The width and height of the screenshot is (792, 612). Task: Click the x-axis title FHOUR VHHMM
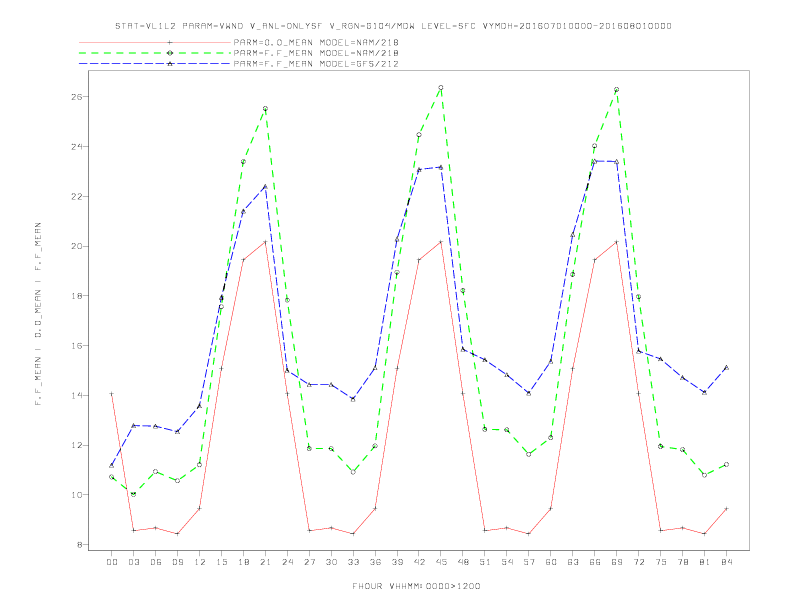[x=416, y=586]
